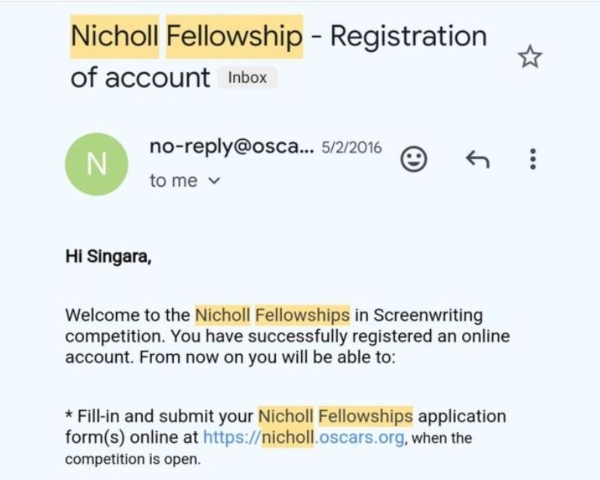This screenshot has width=600, height=480.
Task: Click the 5/2/2016 email date
Action: pos(351,149)
